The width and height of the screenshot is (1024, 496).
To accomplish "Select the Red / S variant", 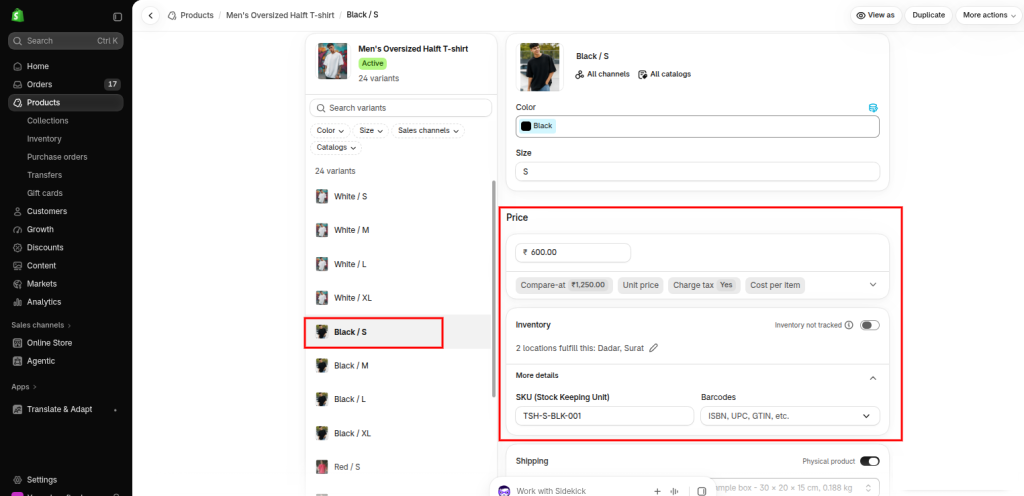I will pos(398,467).
